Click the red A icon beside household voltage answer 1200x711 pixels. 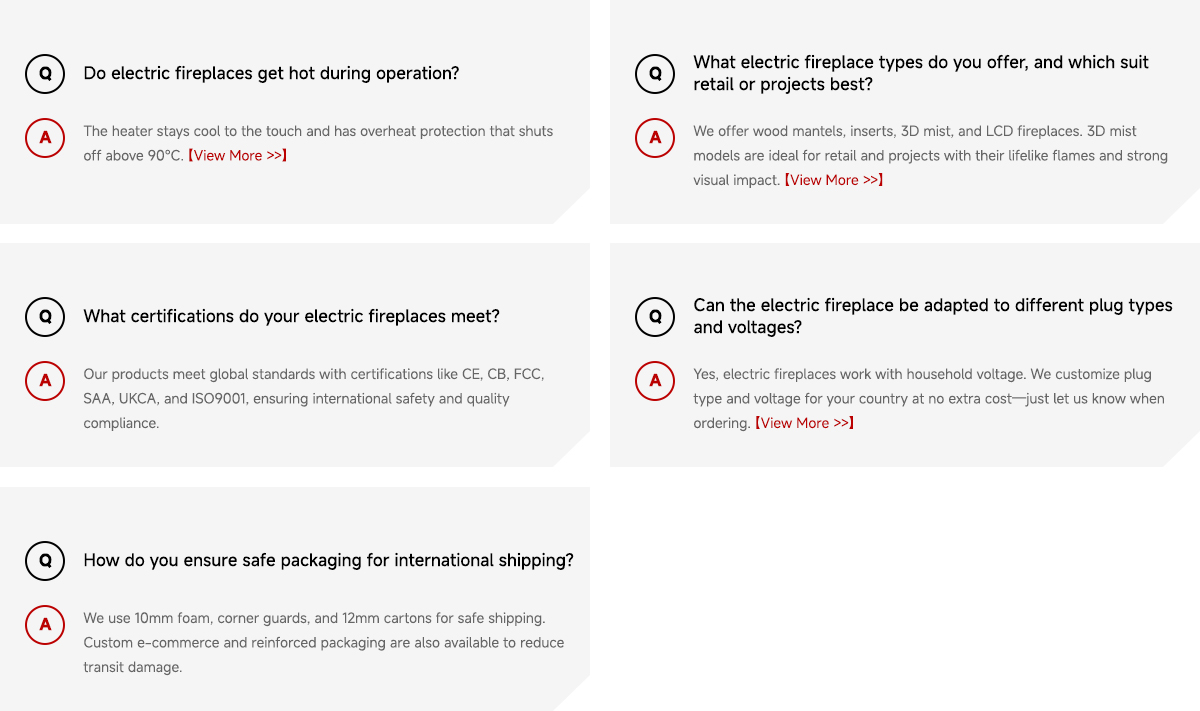(x=655, y=381)
